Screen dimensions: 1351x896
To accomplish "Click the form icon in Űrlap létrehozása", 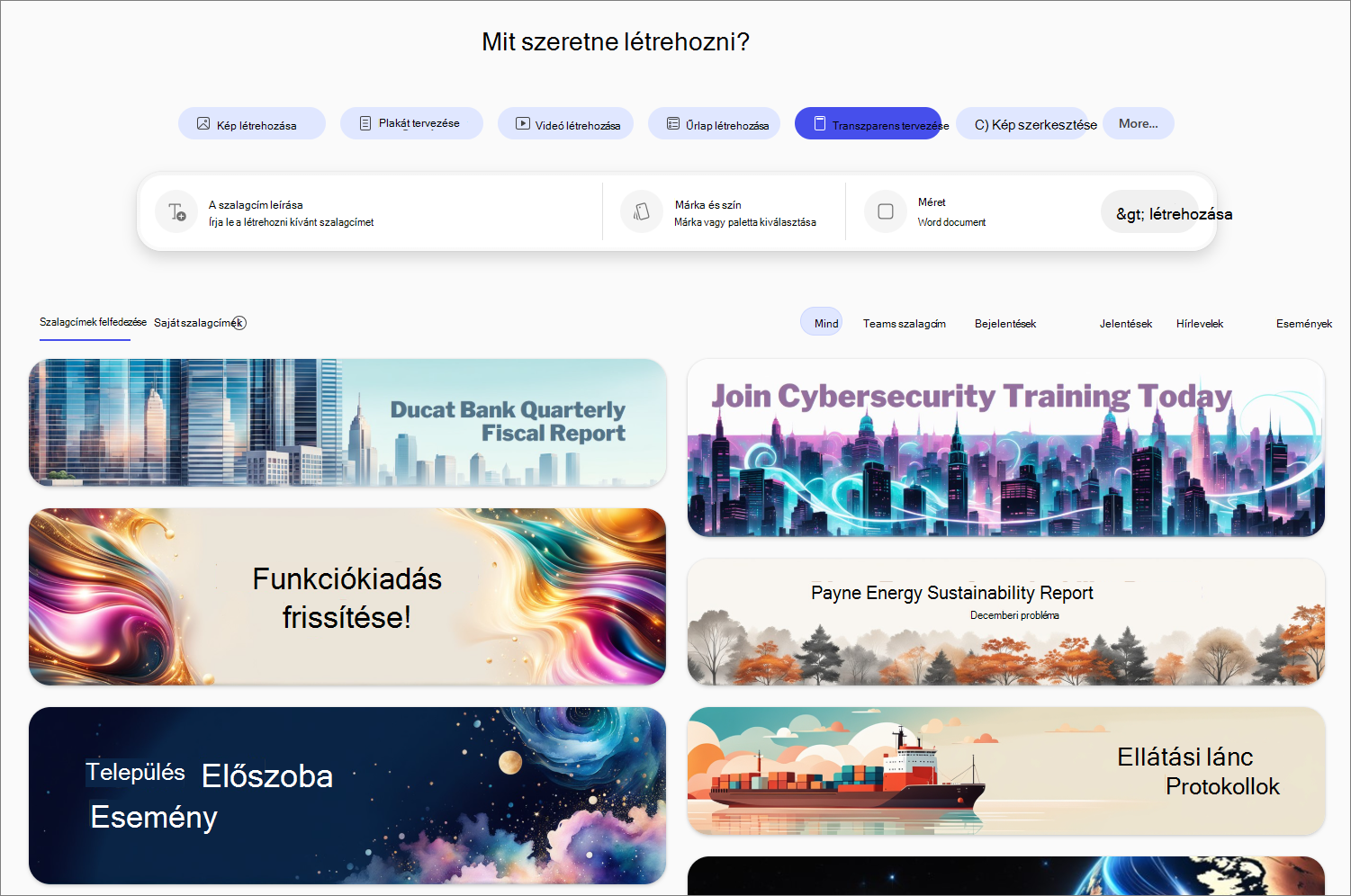I will pos(673,123).
